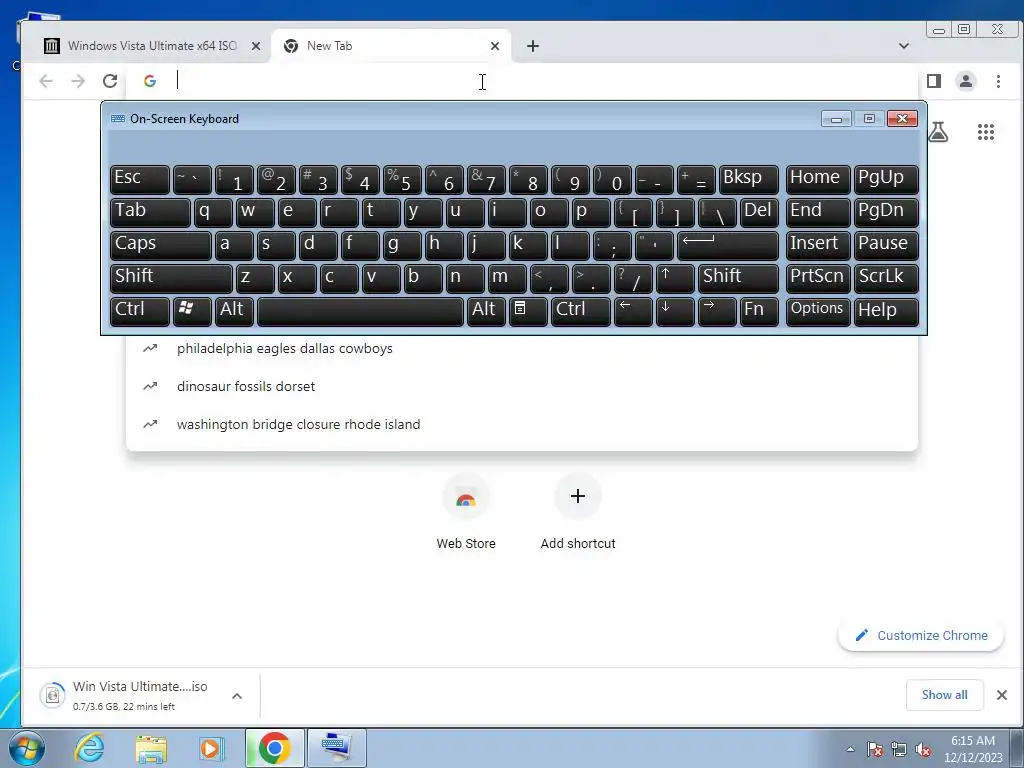Open the tab search chevron dropdown
The width and height of the screenshot is (1024, 768).
point(904,46)
